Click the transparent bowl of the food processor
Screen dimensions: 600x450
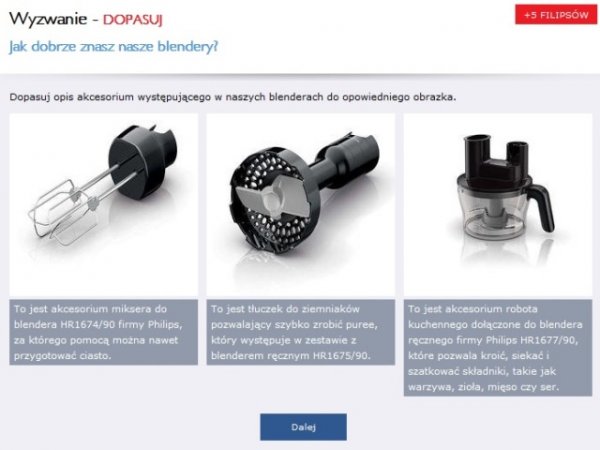point(496,214)
